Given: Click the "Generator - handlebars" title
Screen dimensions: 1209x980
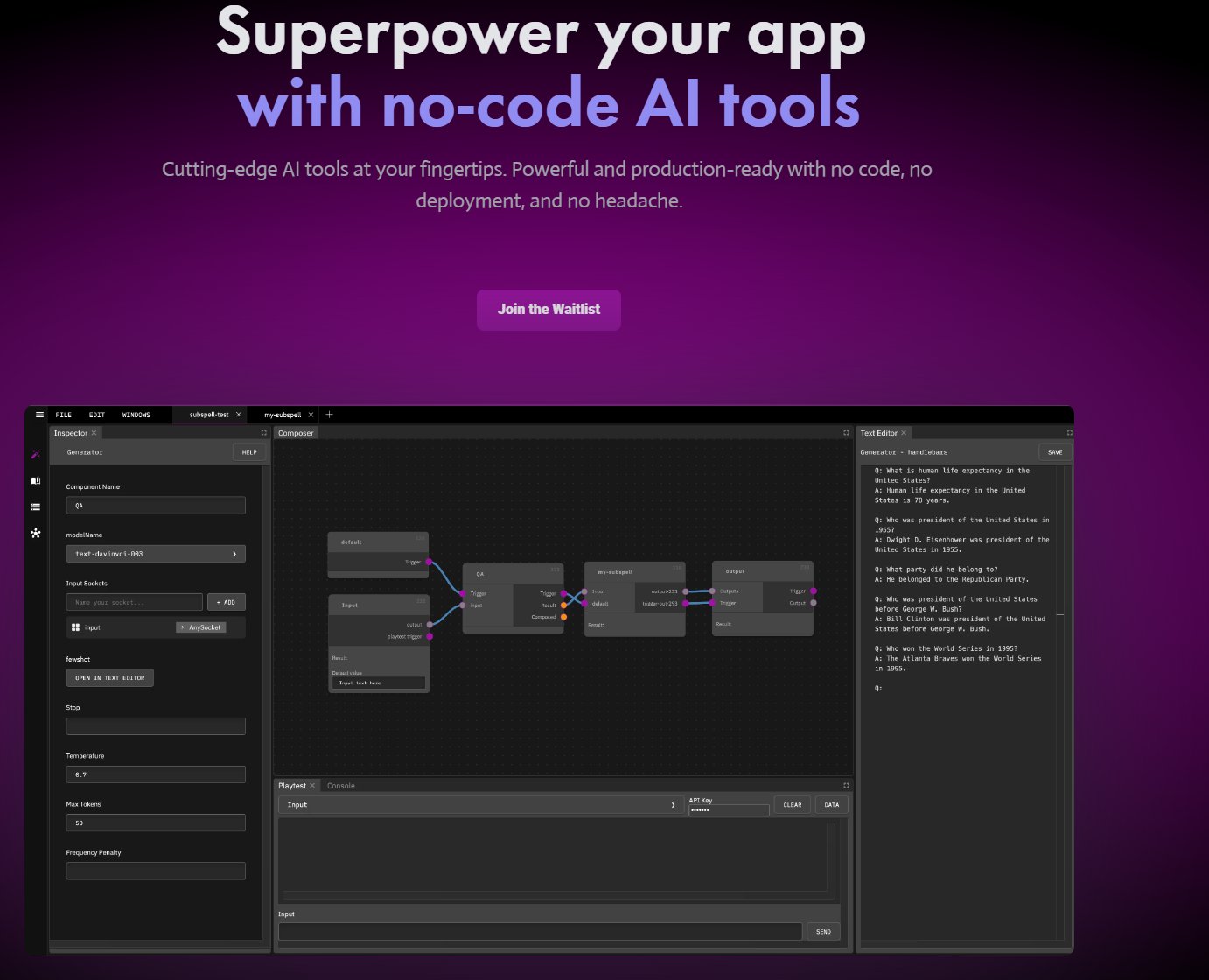Looking at the screenshot, I should click(904, 452).
